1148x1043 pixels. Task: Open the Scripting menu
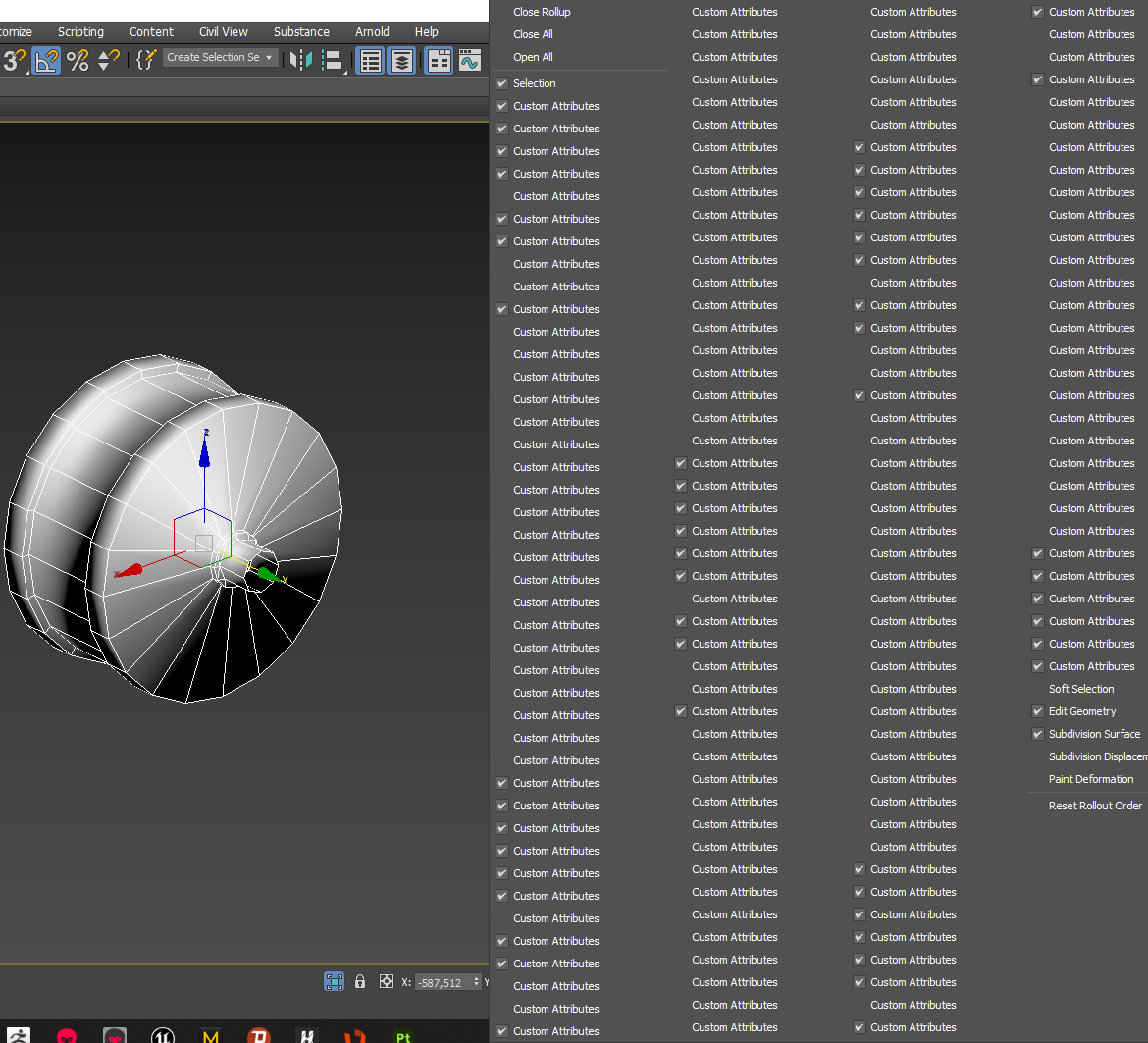(x=80, y=32)
